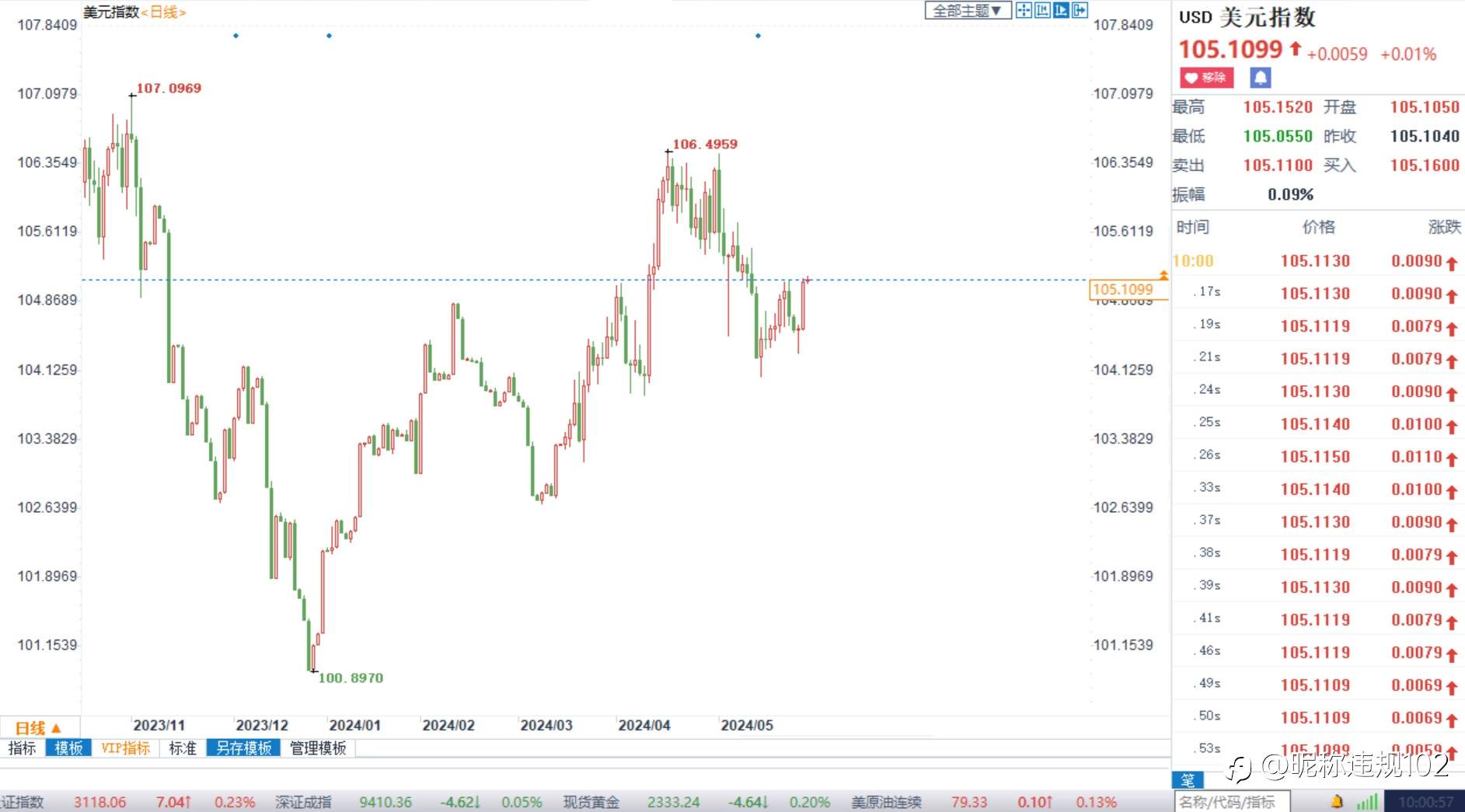Click the USD 美元指数 panel title
The height and width of the screenshot is (812, 1465).
pyautogui.click(x=1247, y=17)
